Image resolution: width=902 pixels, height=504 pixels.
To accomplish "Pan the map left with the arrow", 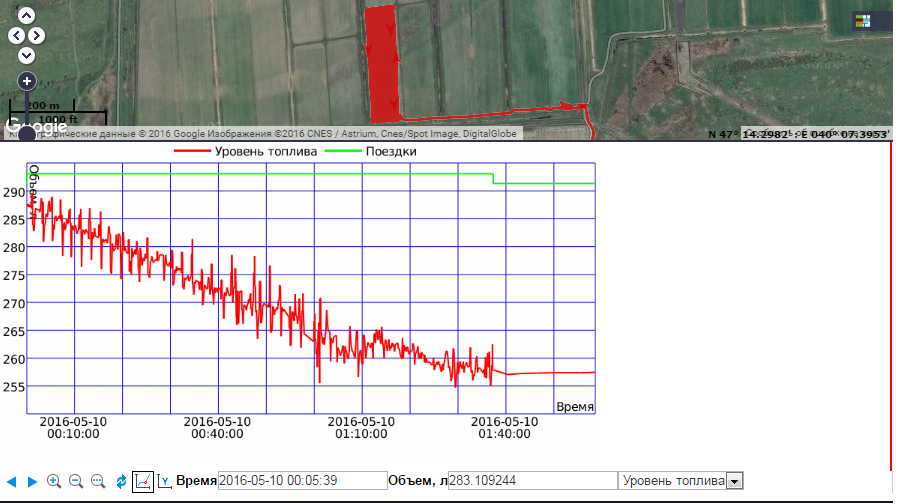I will click(x=16, y=35).
